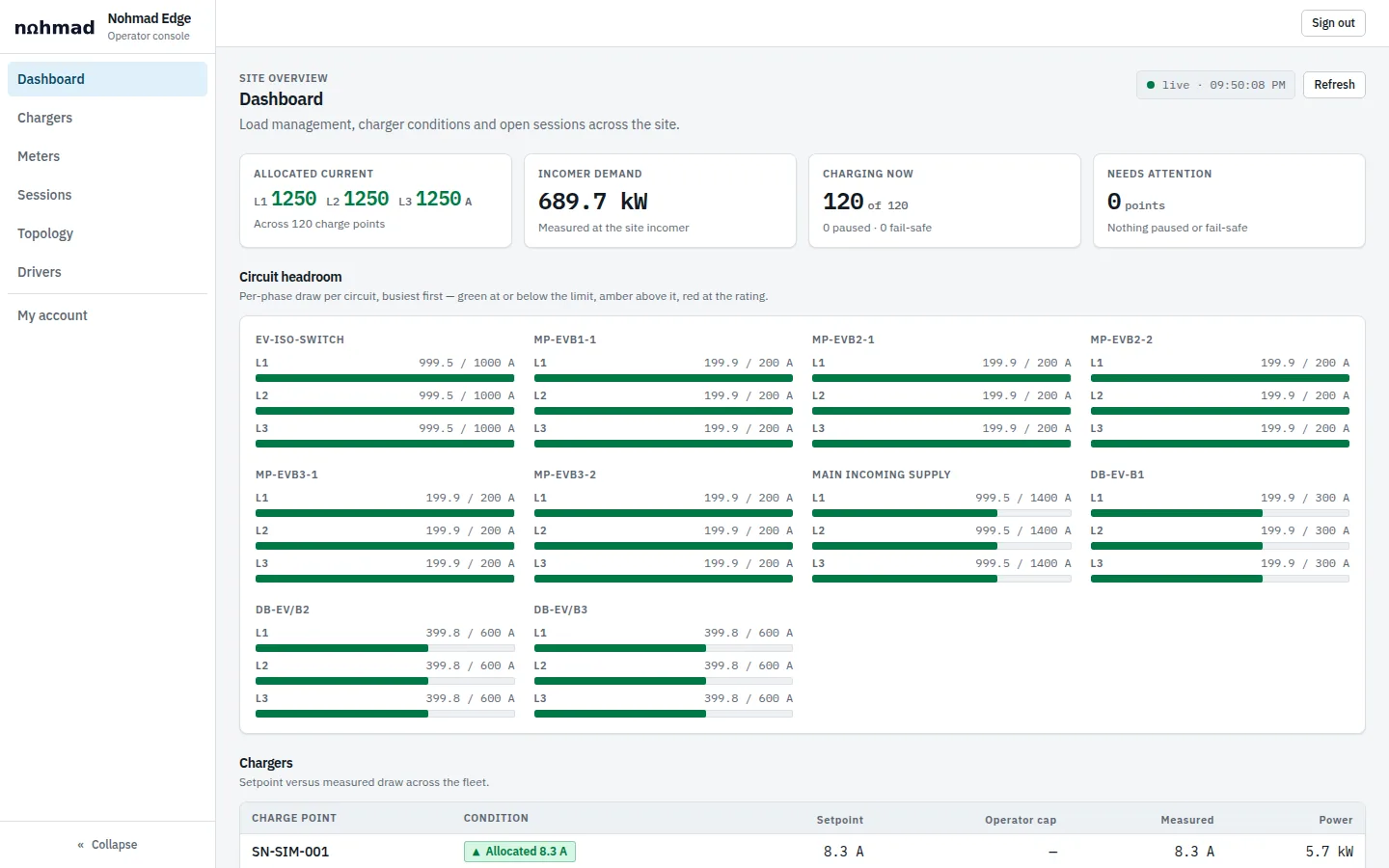Screen dimensions: 1389x868
Task: Open the Sessions page
Action: coord(107,195)
